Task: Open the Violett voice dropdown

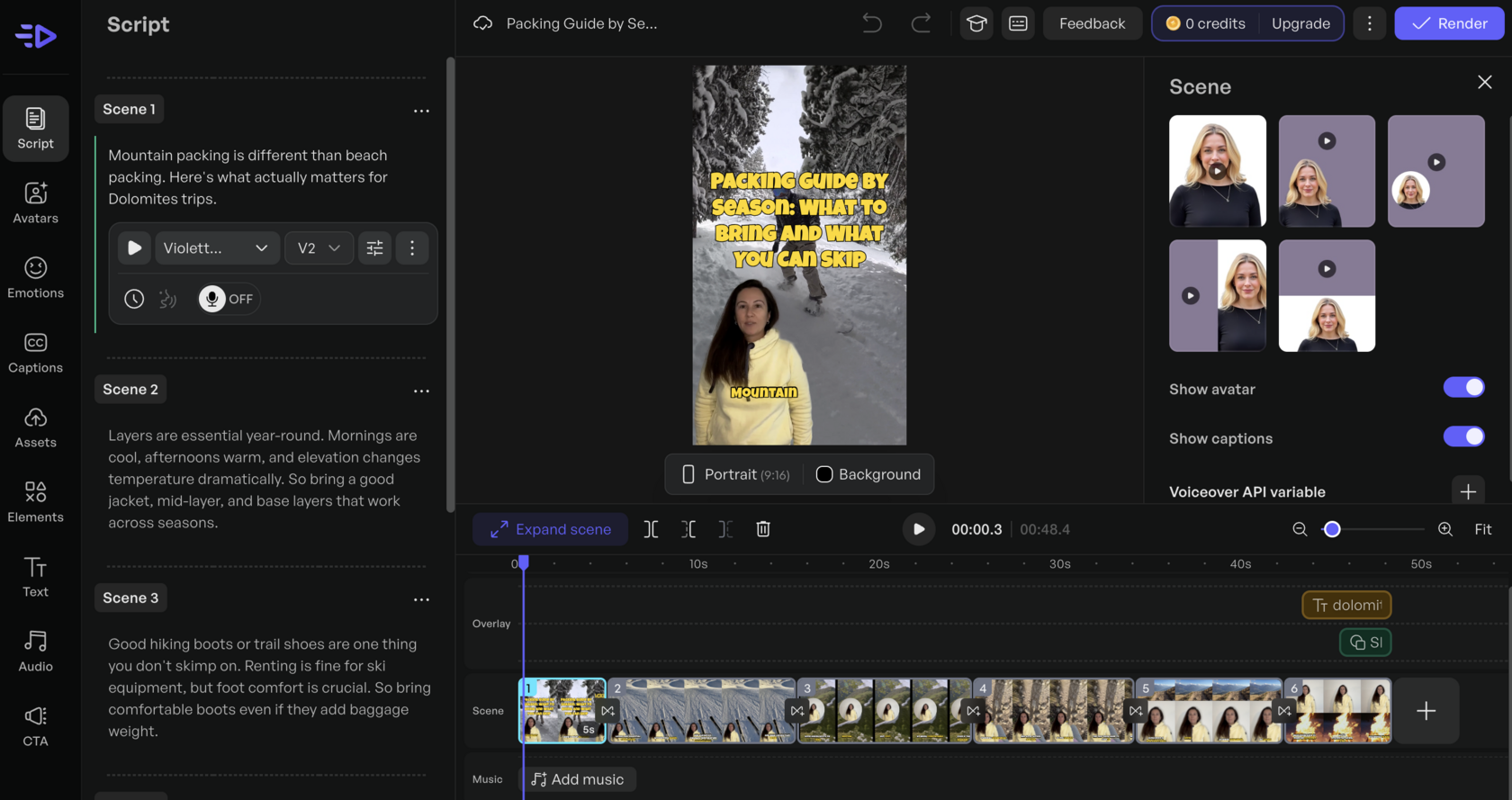Action: point(216,248)
